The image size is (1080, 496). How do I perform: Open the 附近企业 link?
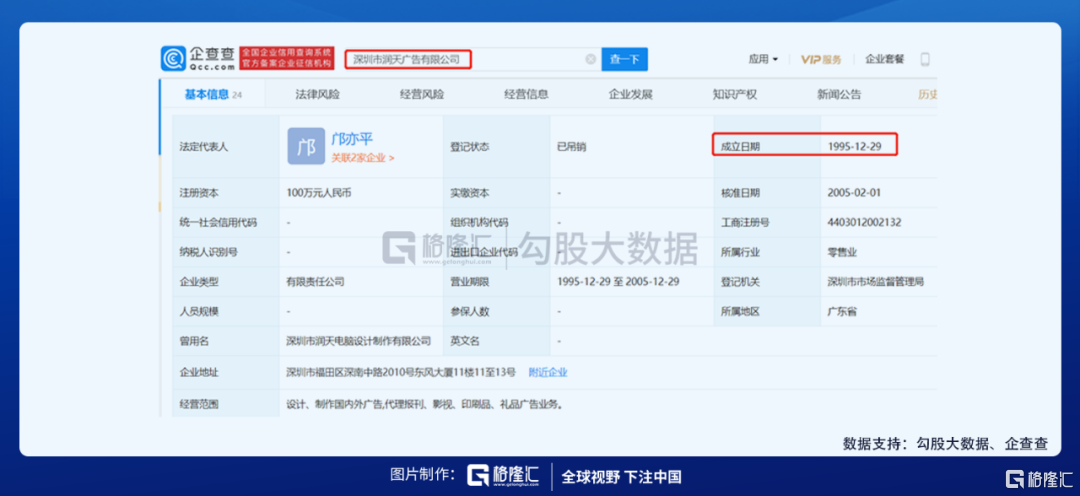click(x=548, y=372)
